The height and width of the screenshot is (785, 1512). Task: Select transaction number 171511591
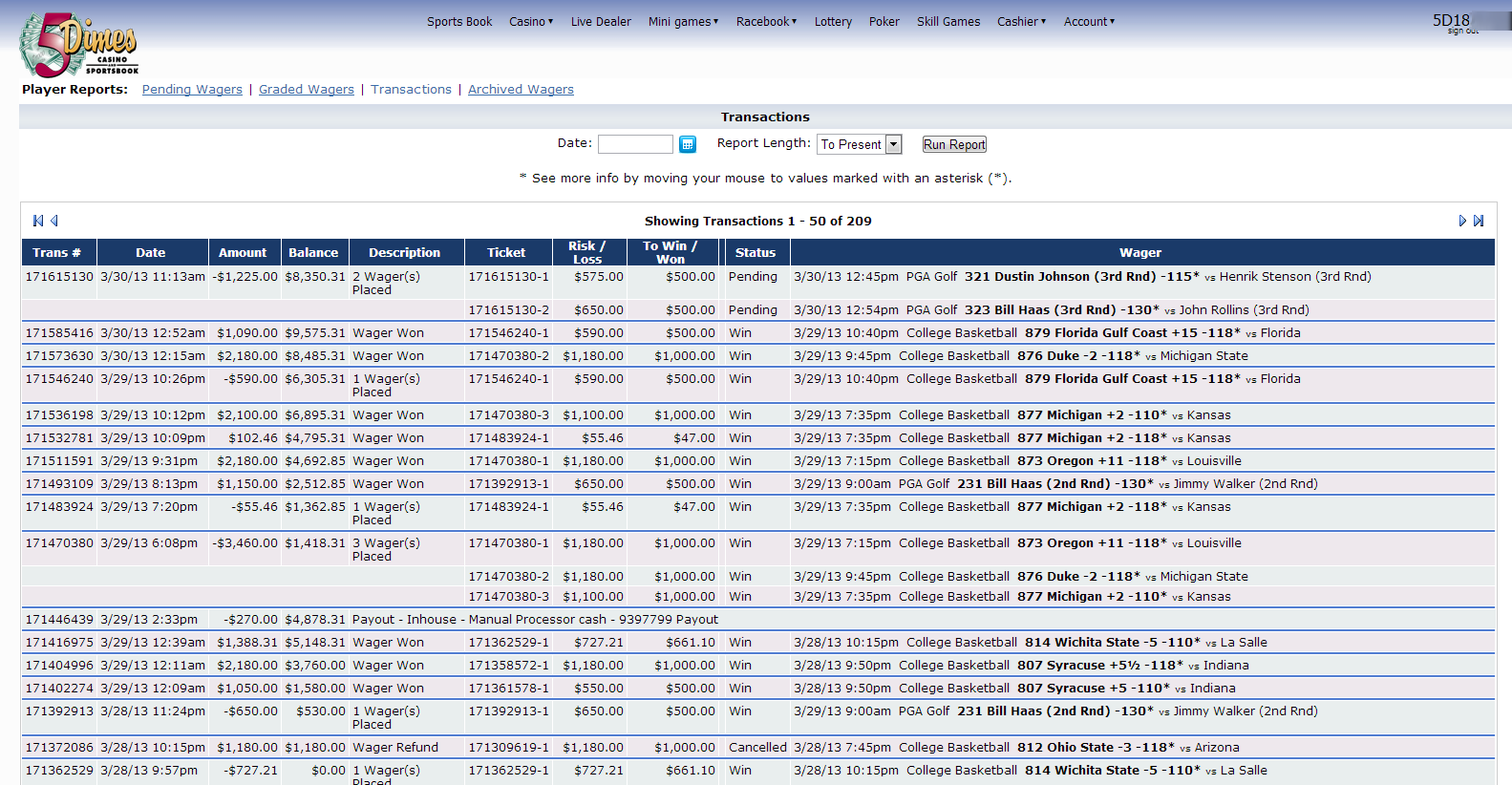click(59, 461)
